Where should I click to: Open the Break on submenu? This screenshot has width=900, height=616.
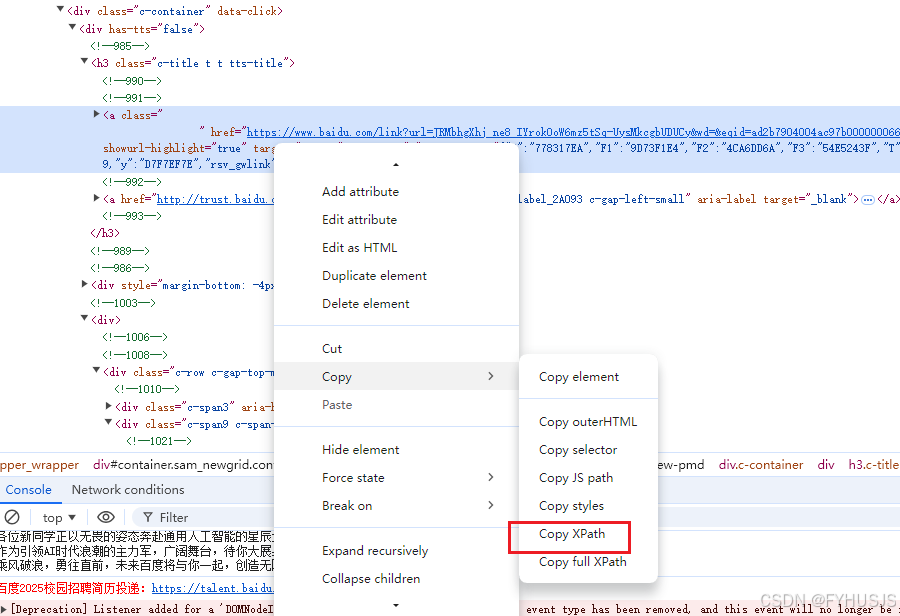(x=396, y=506)
